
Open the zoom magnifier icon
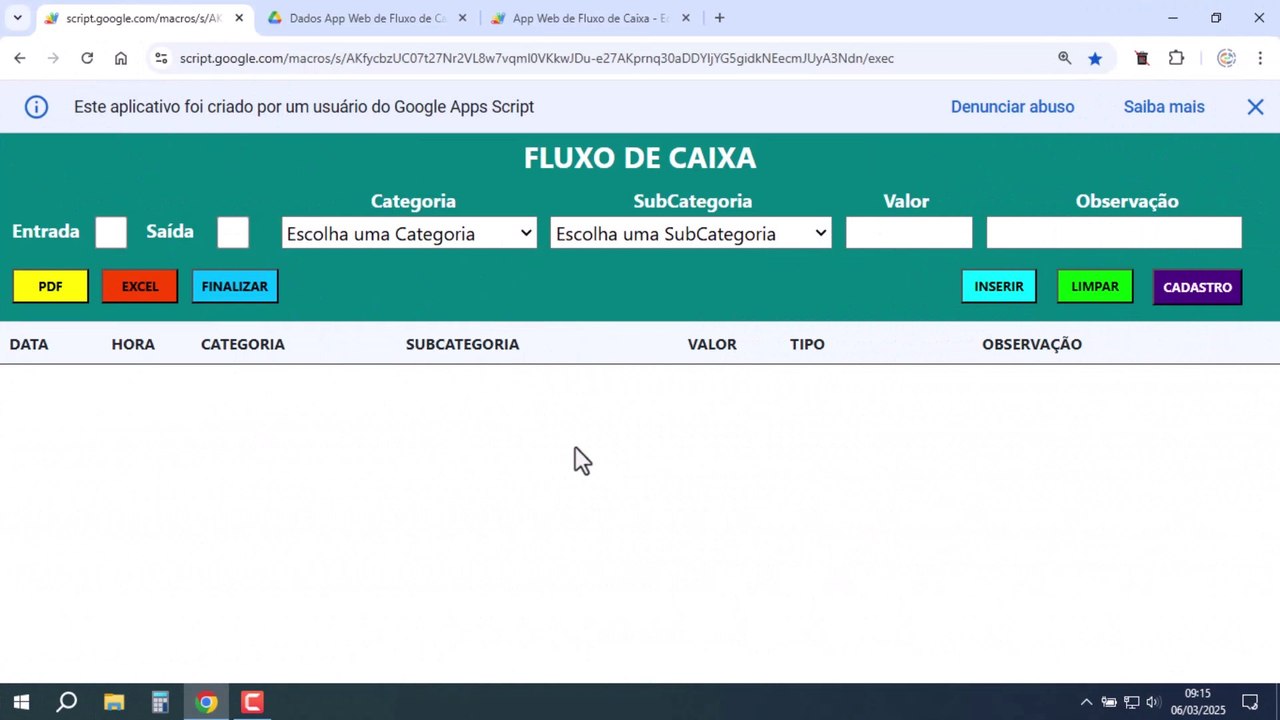point(1064,58)
